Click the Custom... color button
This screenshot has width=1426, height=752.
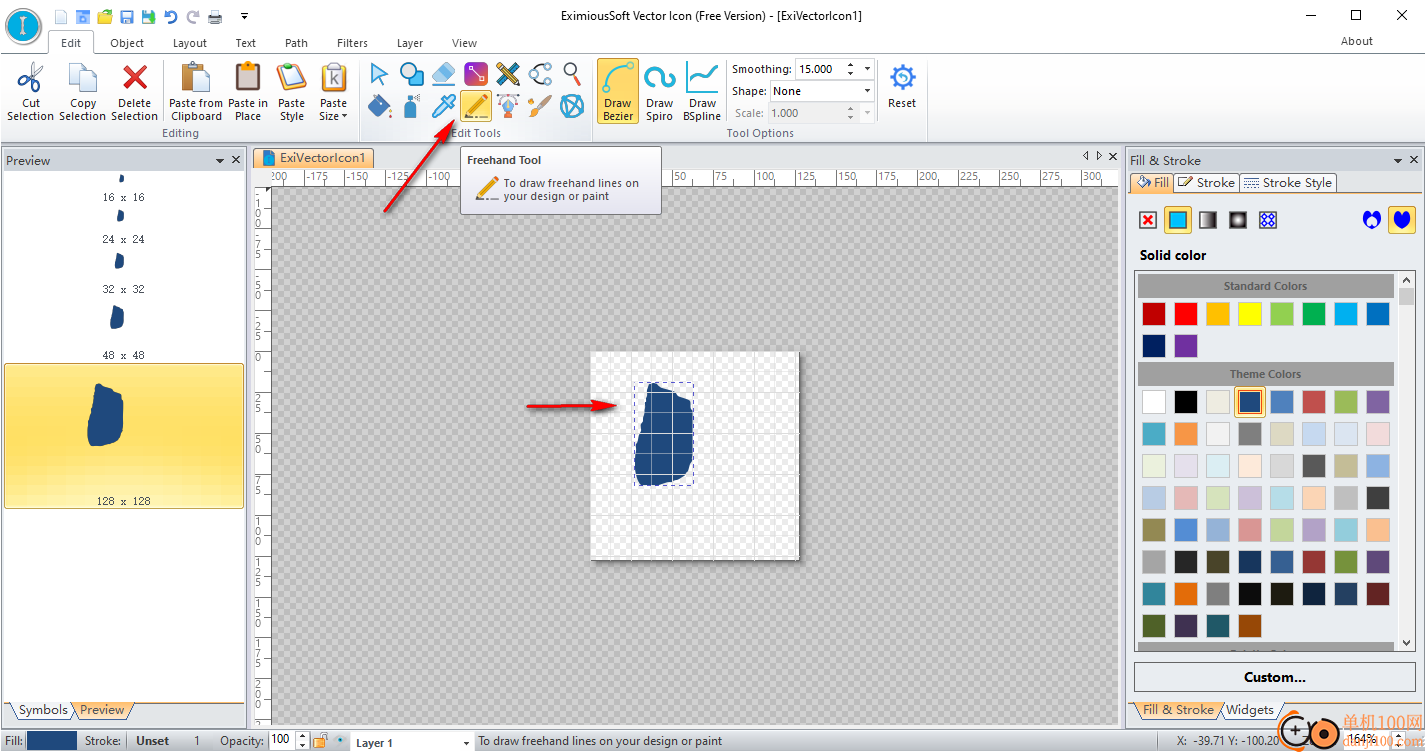click(x=1275, y=677)
